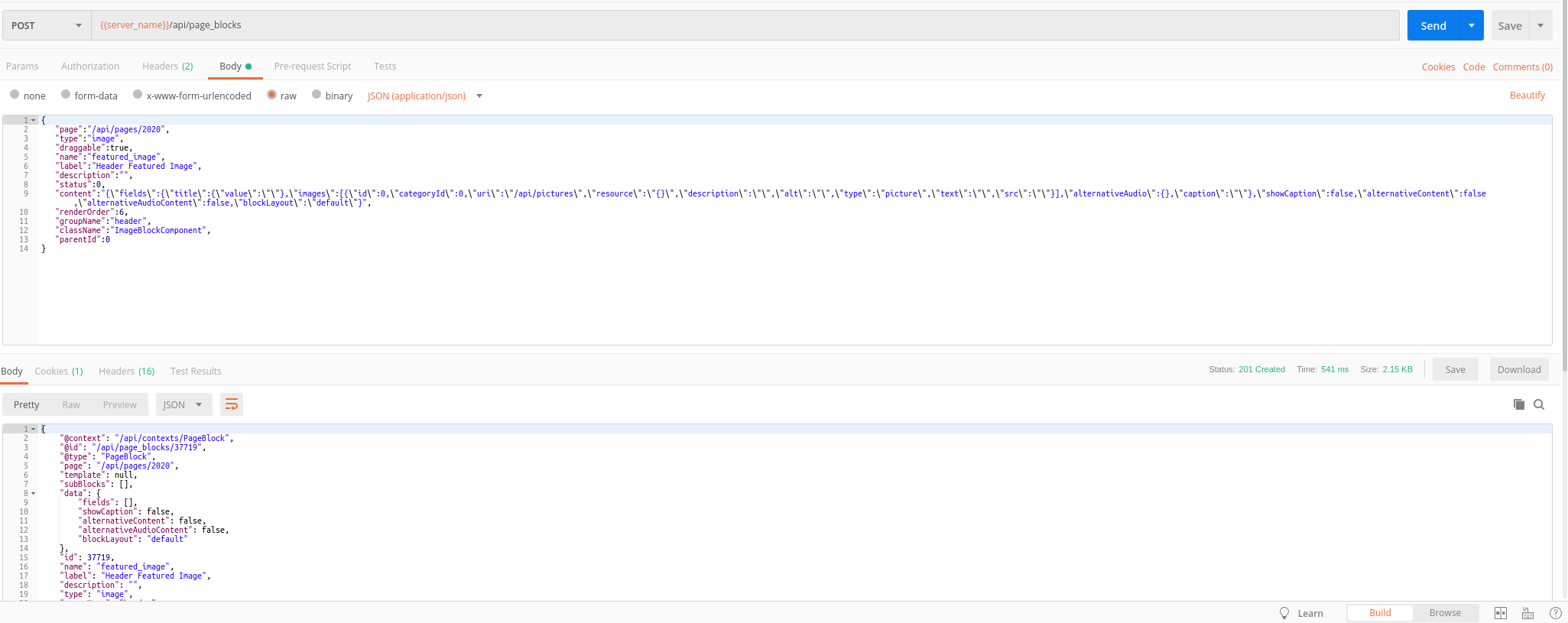The width and height of the screenshot is (1568, 623).
Task: Switch to Build mode
Action: (1380, 613)
